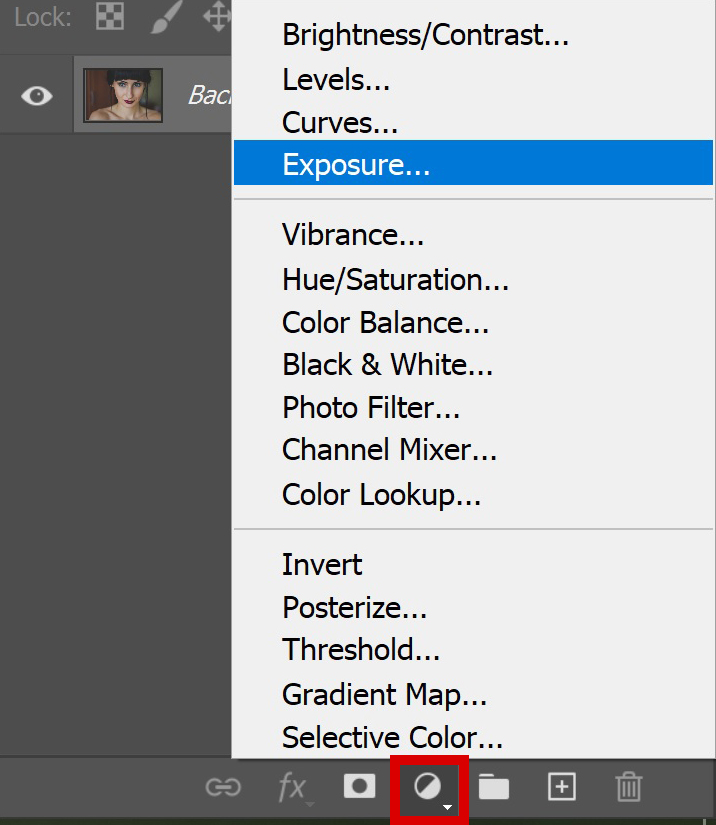Toggle lock transparent pixels checkerboard
Screen dimensions: 716x825
click(x=110, y=16)
